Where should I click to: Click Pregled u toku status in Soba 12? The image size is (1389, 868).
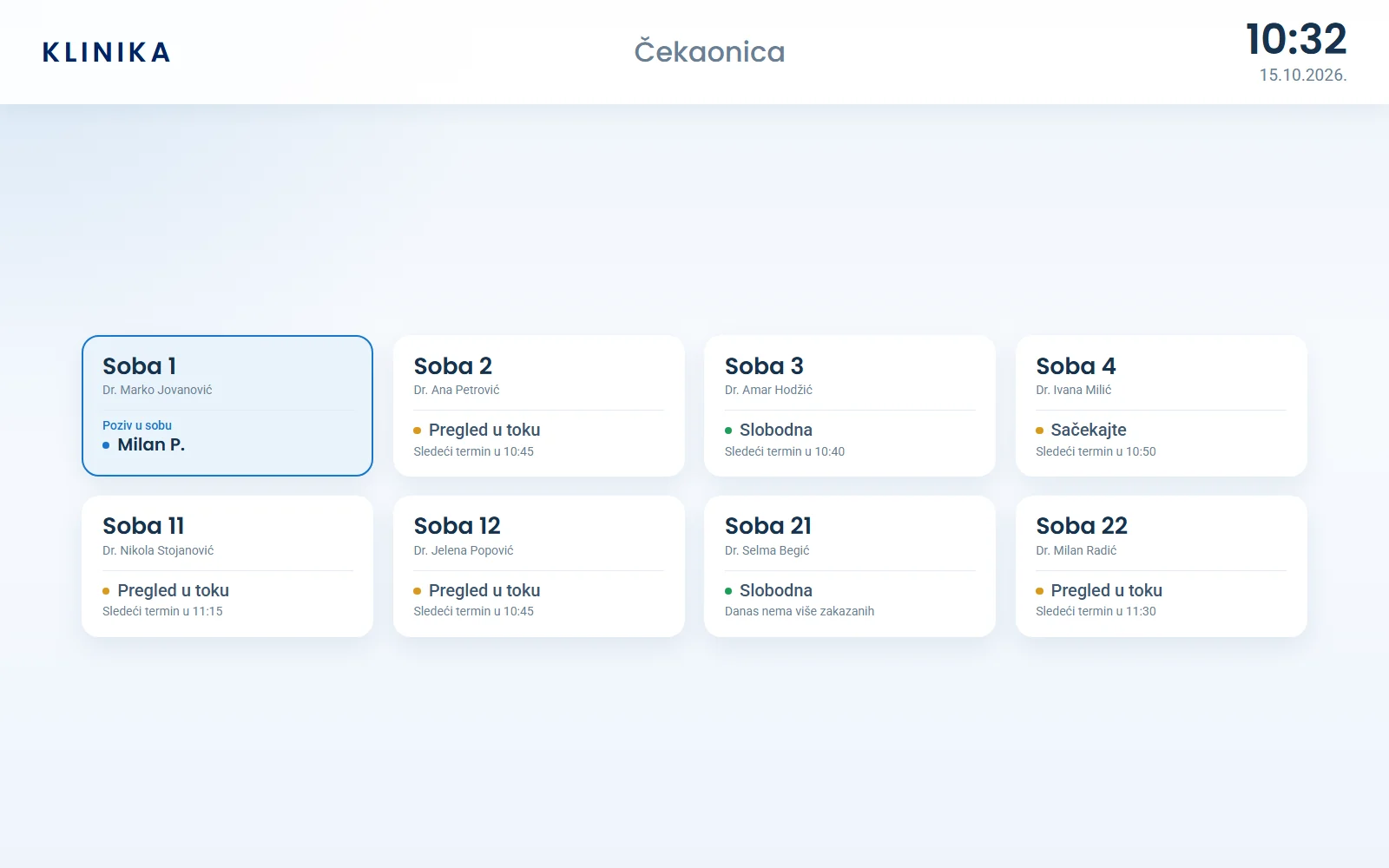(x=484, y=590)
